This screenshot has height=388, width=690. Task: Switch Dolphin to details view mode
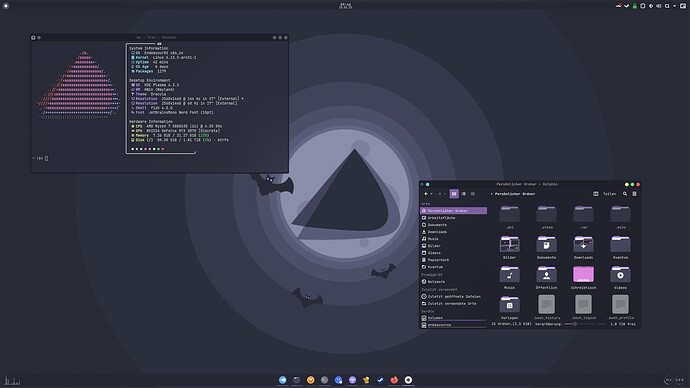(x=473, y=194)
